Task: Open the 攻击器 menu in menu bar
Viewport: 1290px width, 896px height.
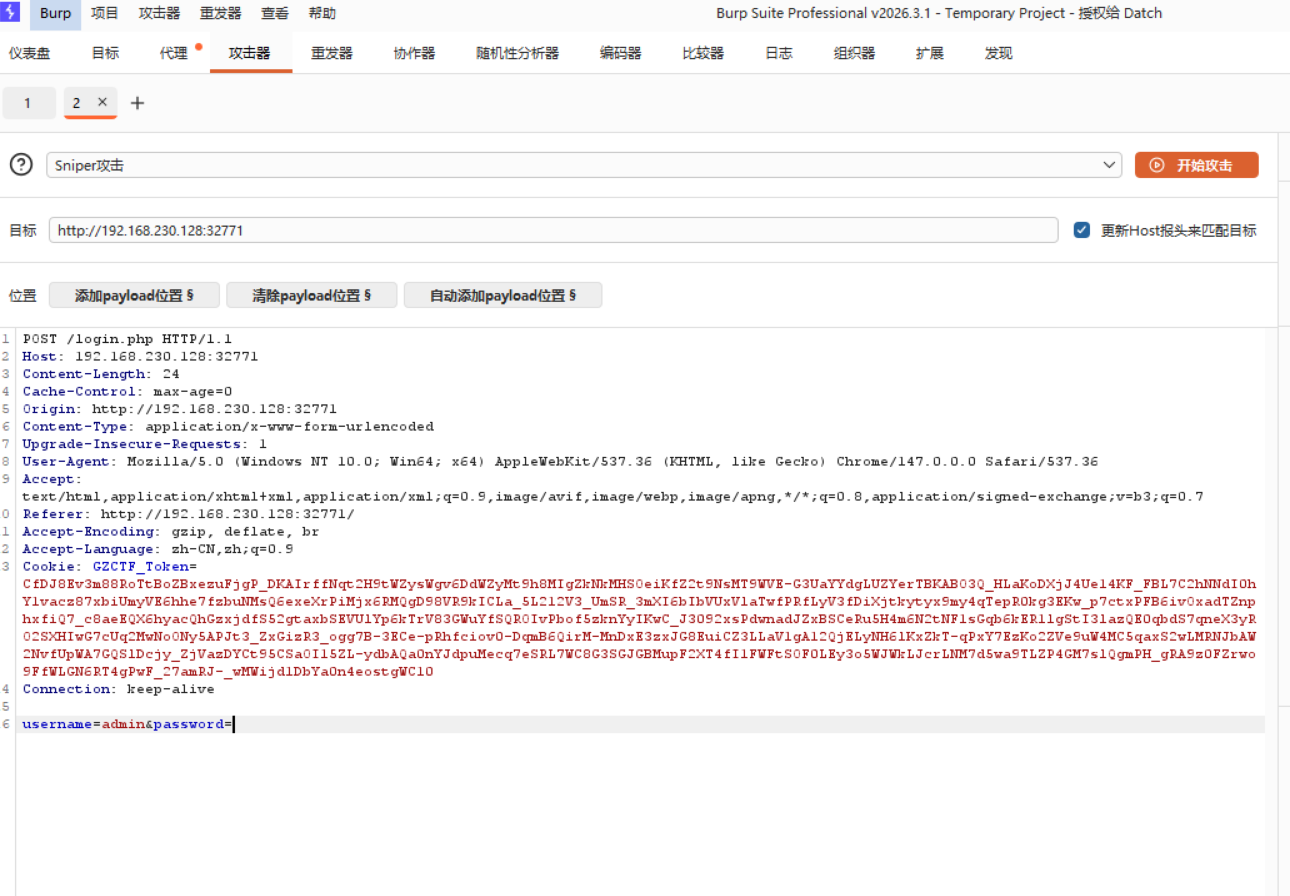Action: click(x=159, y=13)
